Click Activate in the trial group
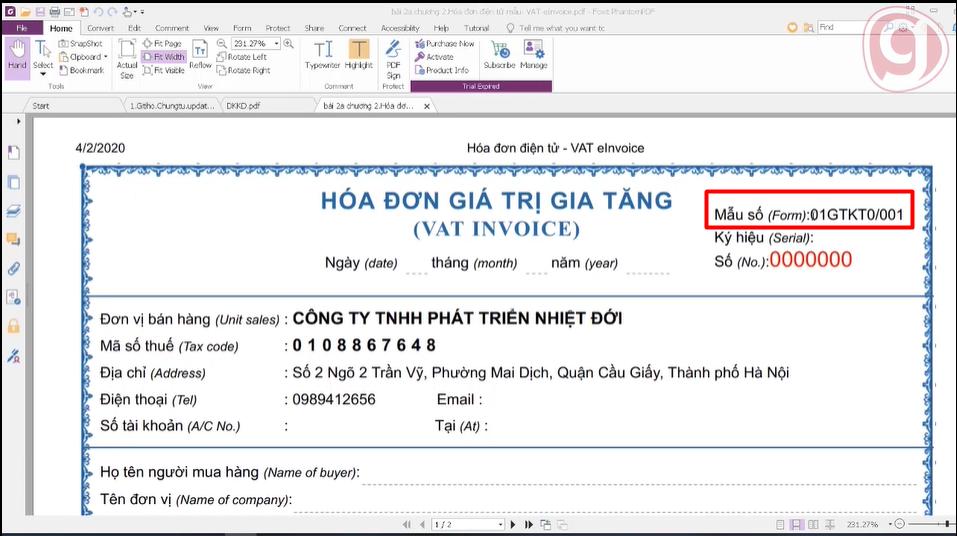The height and width of the screenshot is (536, 957). pos(434,57)
